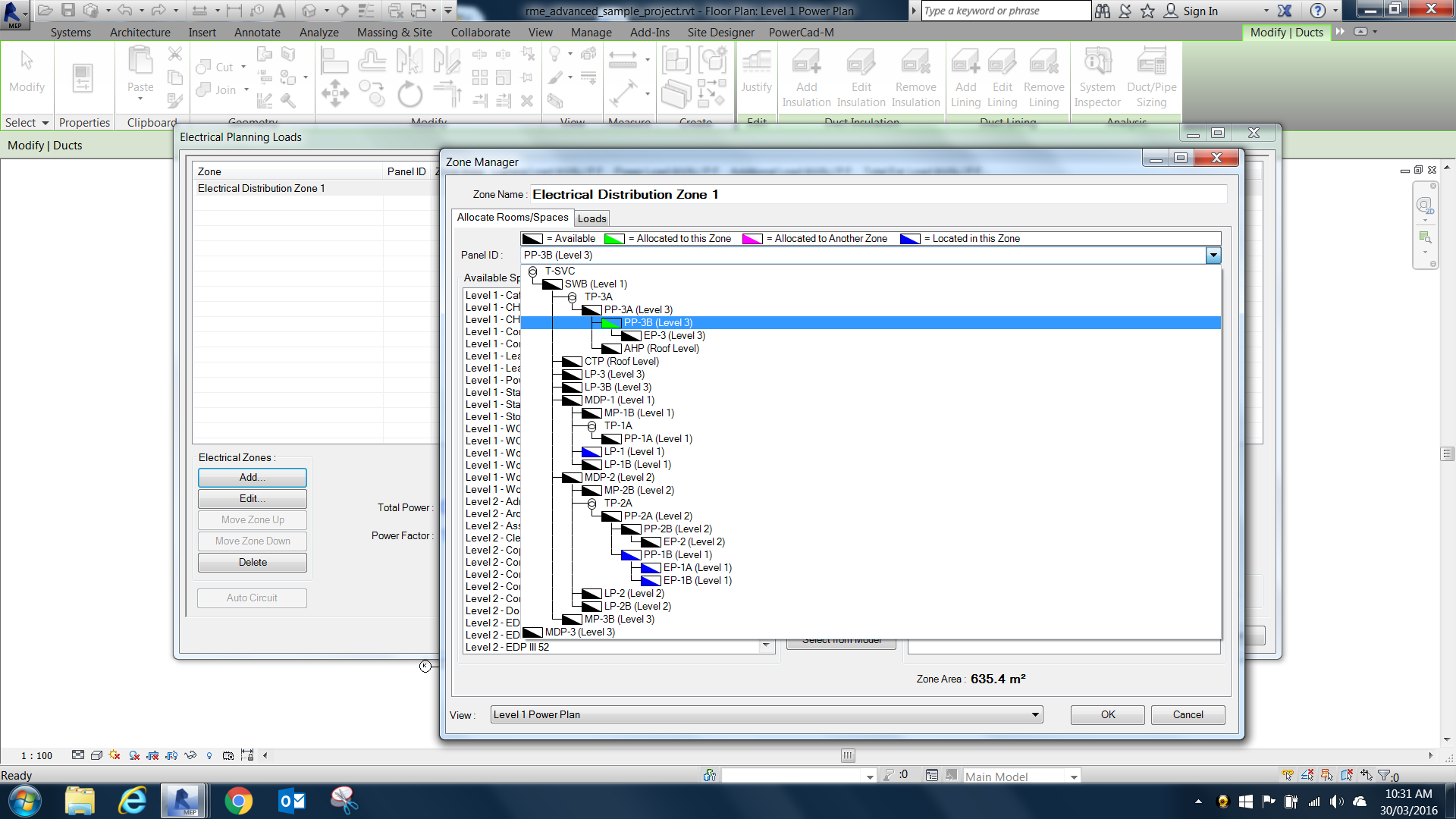The image size is (1456, 819).
Task: Click the Undo icon in quick access
Action: pyautogui.click(x=124, y=10)
